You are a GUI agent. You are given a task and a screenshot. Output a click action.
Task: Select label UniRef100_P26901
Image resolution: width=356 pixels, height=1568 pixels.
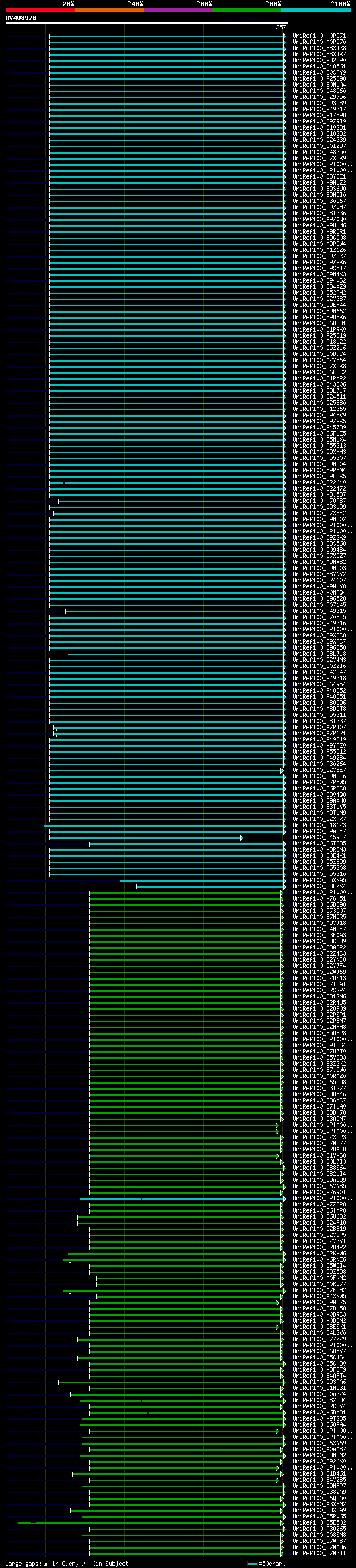(319, 1192)
